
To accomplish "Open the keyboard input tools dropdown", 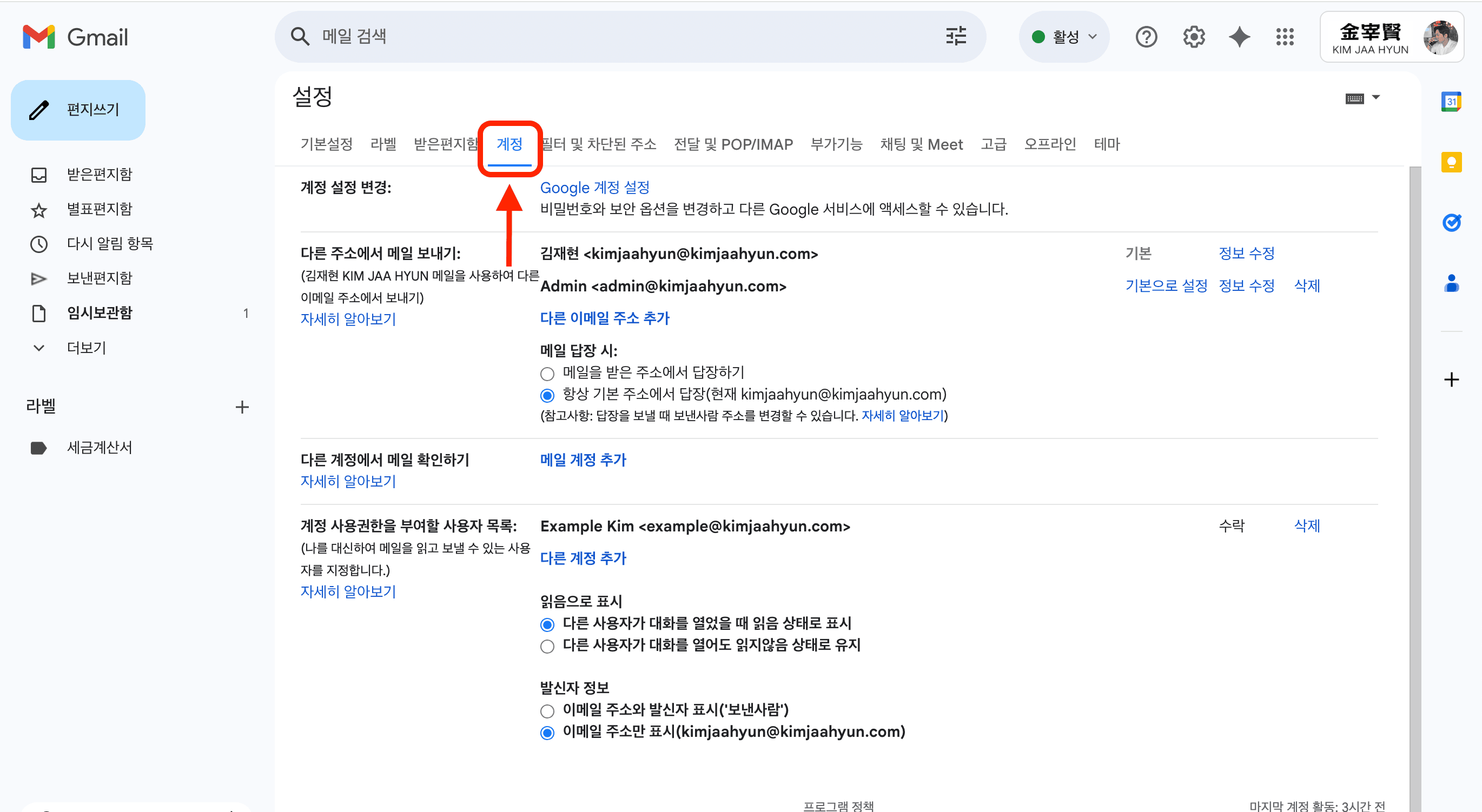I will click(x=1364, y=97).
